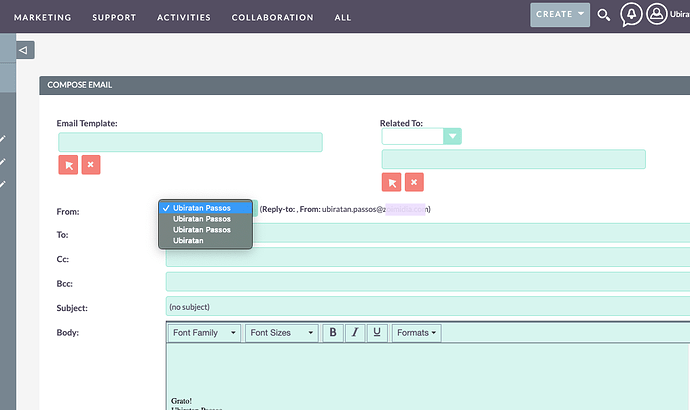Viewport: 690px width, 410px height.
Task: Click into the Cc field
Action: click(x=428, y=257)
